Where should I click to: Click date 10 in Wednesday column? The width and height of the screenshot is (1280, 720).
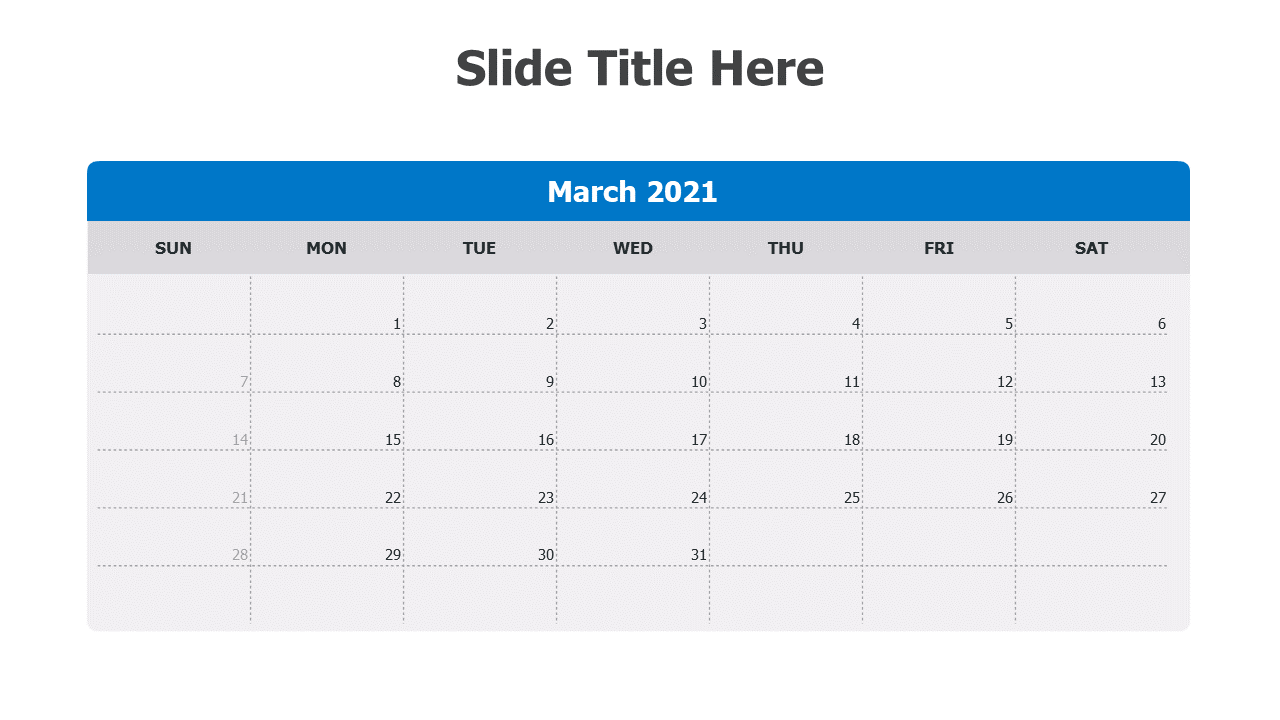click(699, 382)
